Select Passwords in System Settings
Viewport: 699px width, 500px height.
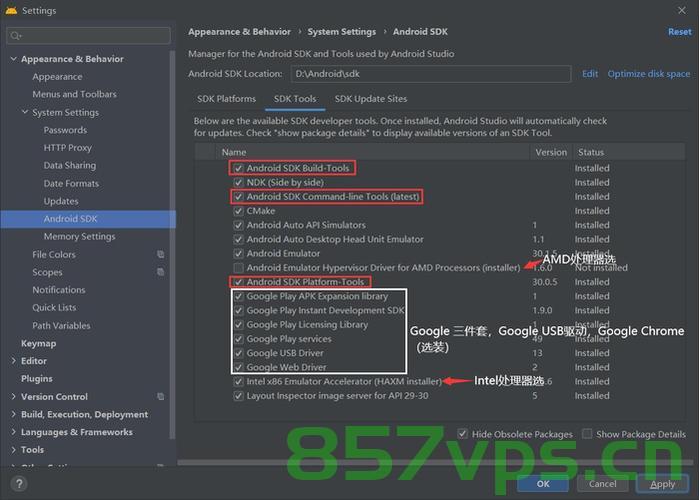click(65, 130)
